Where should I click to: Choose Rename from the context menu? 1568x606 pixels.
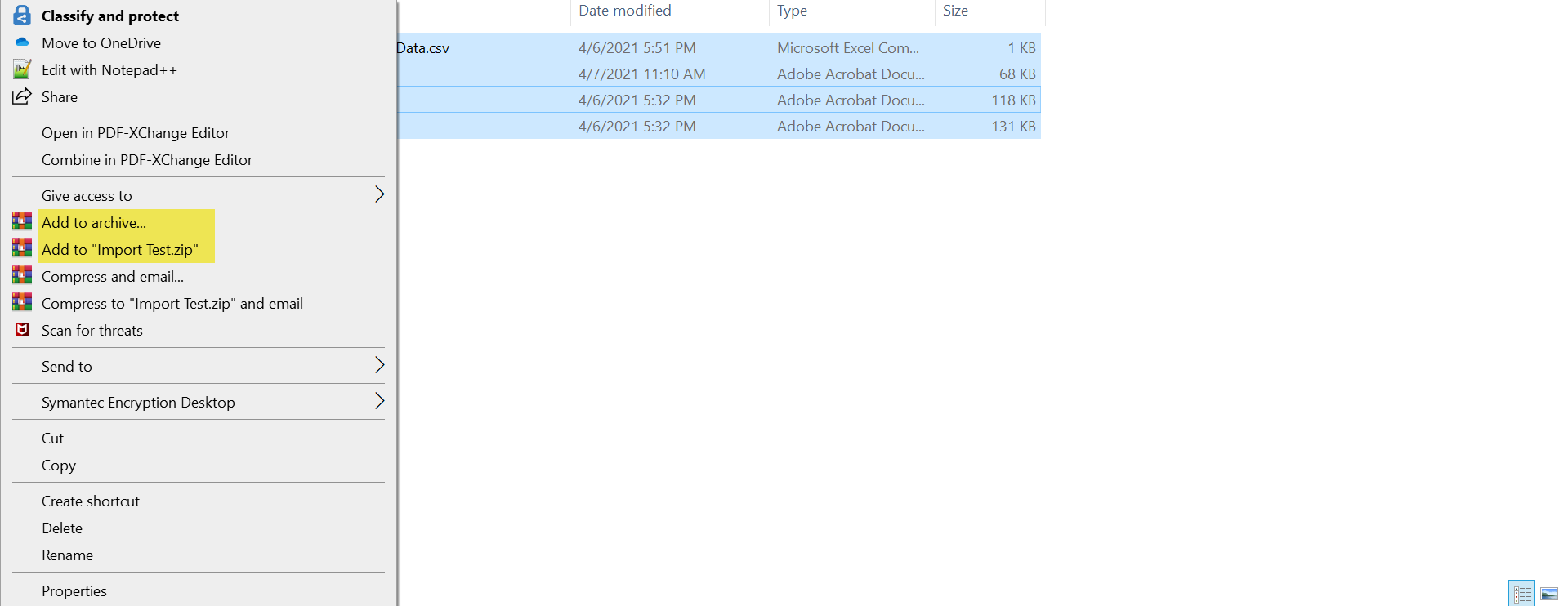[67, 555]
